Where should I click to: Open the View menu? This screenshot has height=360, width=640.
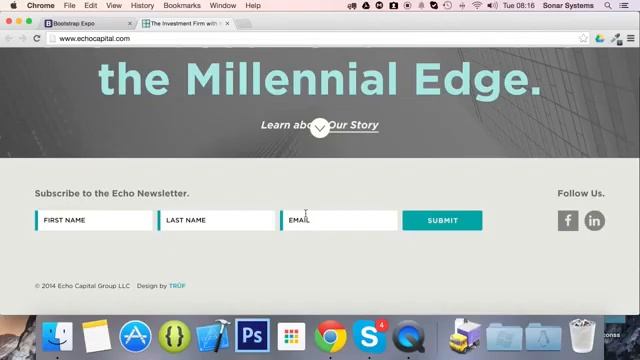click(114, 6)
